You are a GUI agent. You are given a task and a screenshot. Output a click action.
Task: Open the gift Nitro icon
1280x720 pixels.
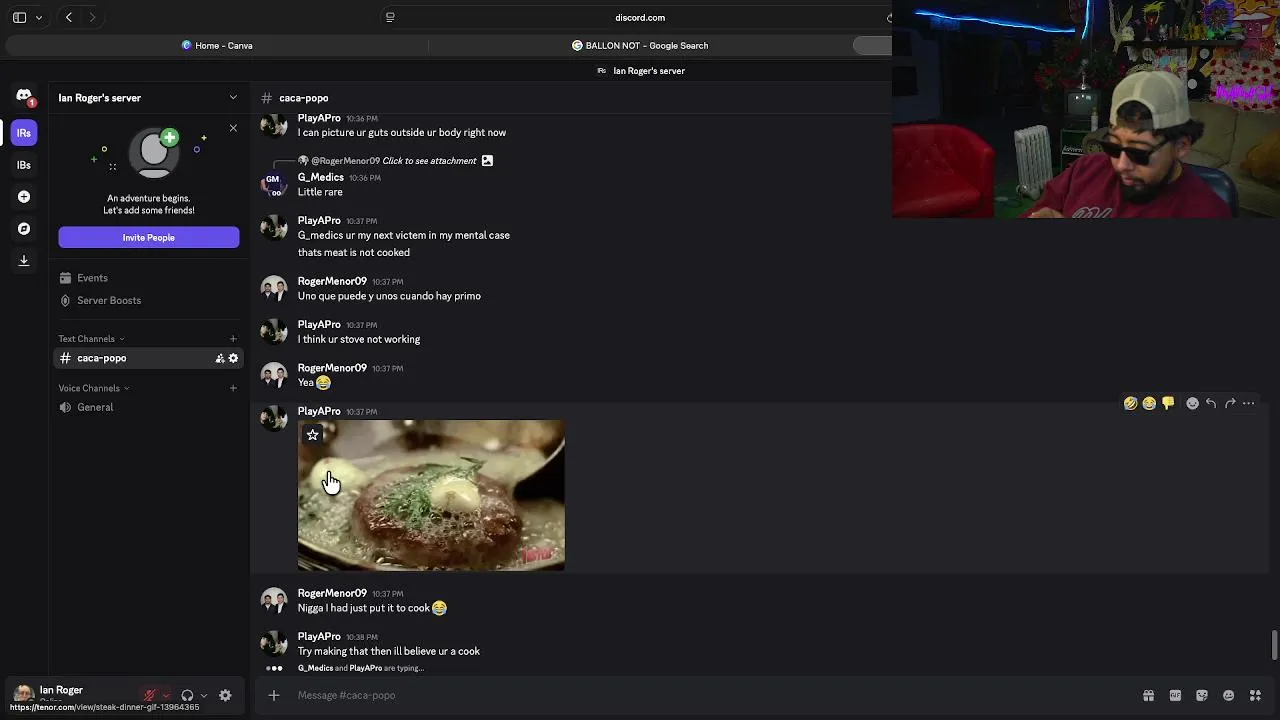[x=1148, y=695]
